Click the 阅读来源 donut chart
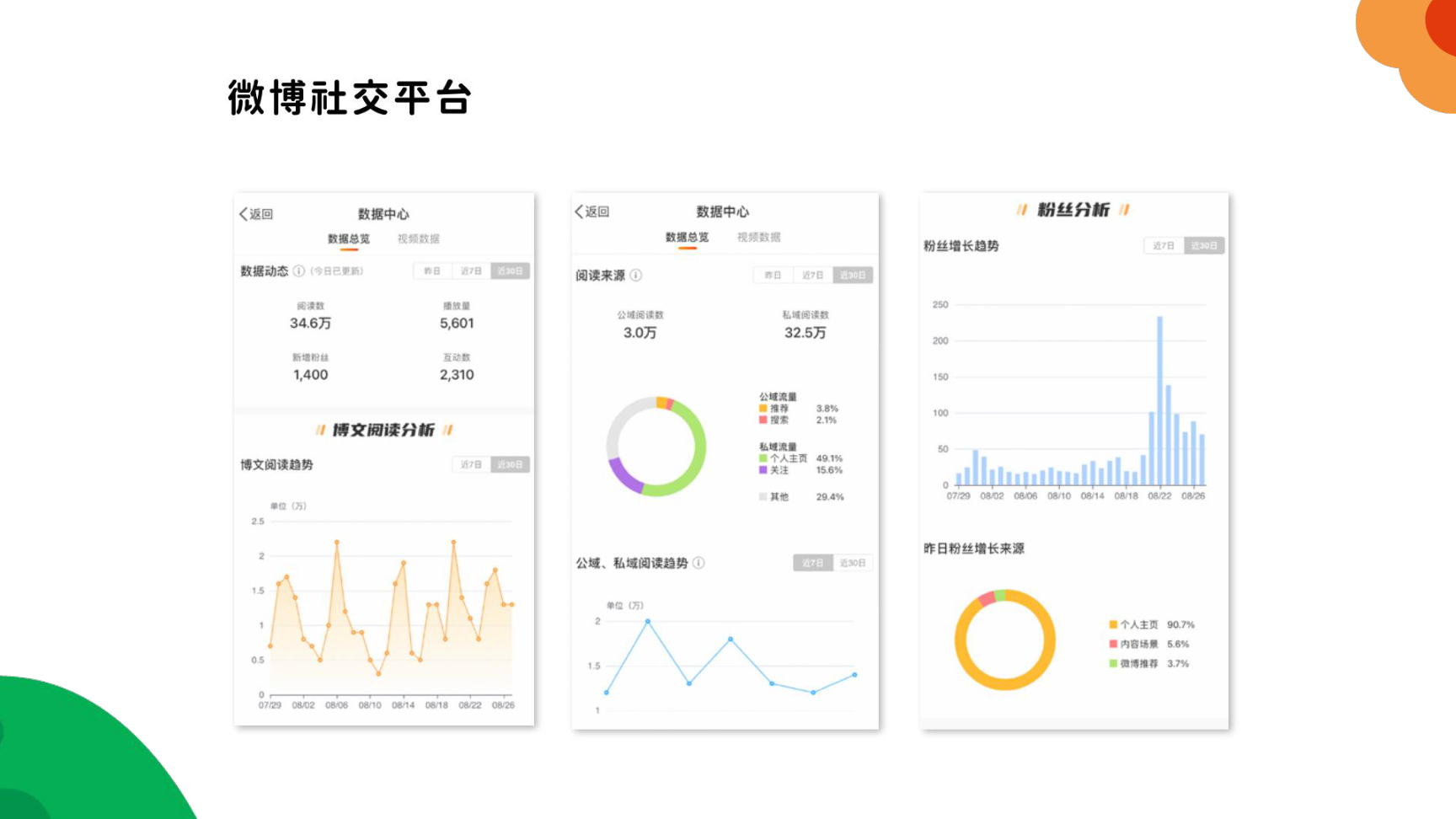 [x=656, y=447]
